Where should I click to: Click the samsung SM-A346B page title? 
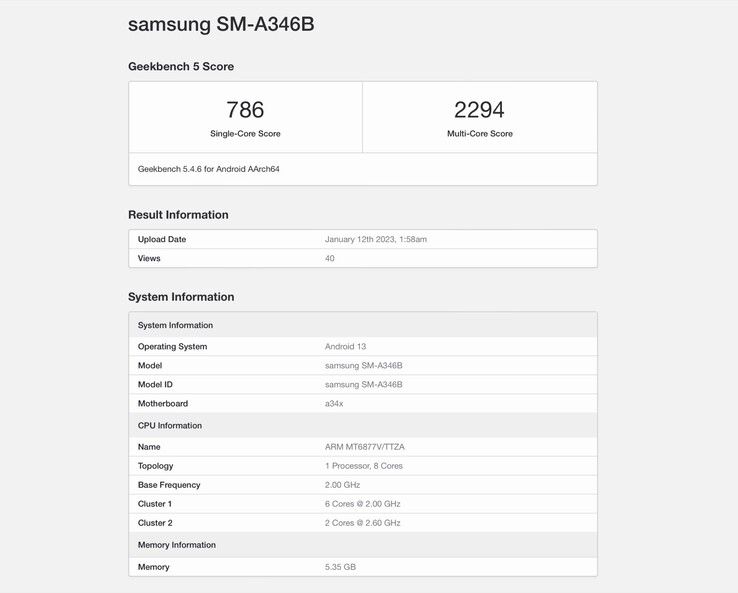tap(221, 24)
